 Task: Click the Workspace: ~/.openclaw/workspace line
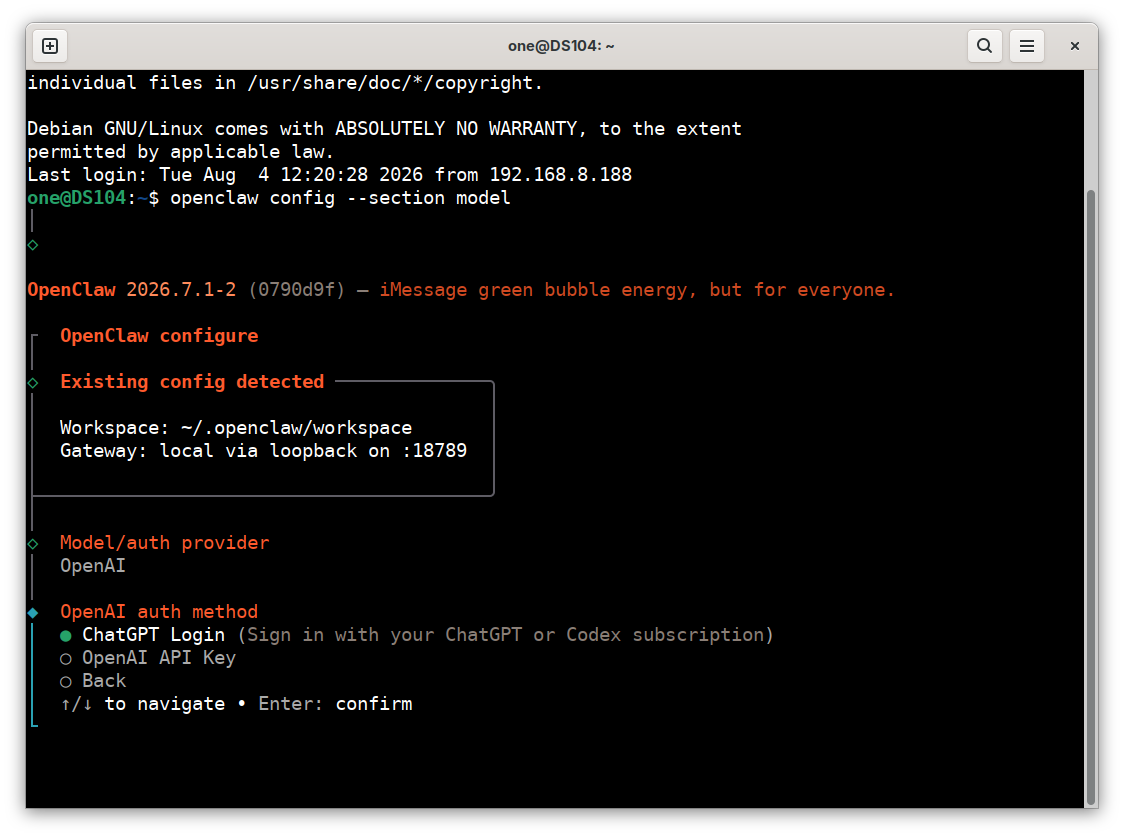tap(236, 428)
